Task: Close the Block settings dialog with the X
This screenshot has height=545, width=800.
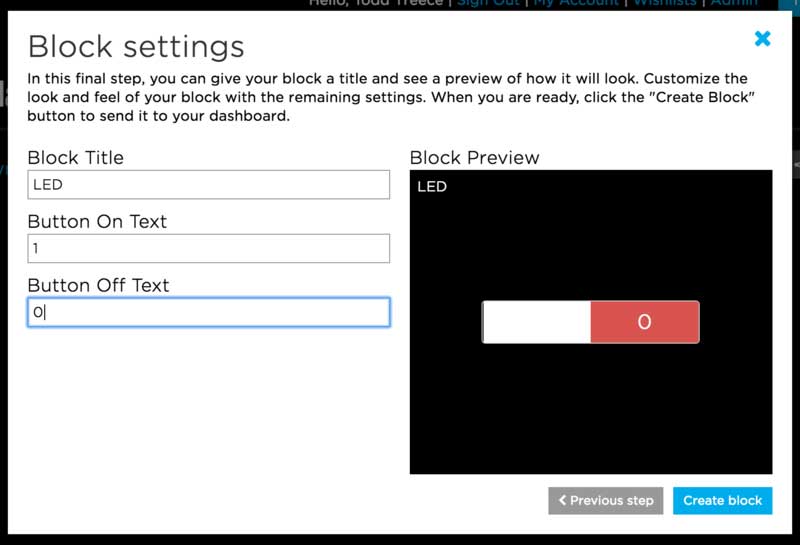Action: click(762, 39)
